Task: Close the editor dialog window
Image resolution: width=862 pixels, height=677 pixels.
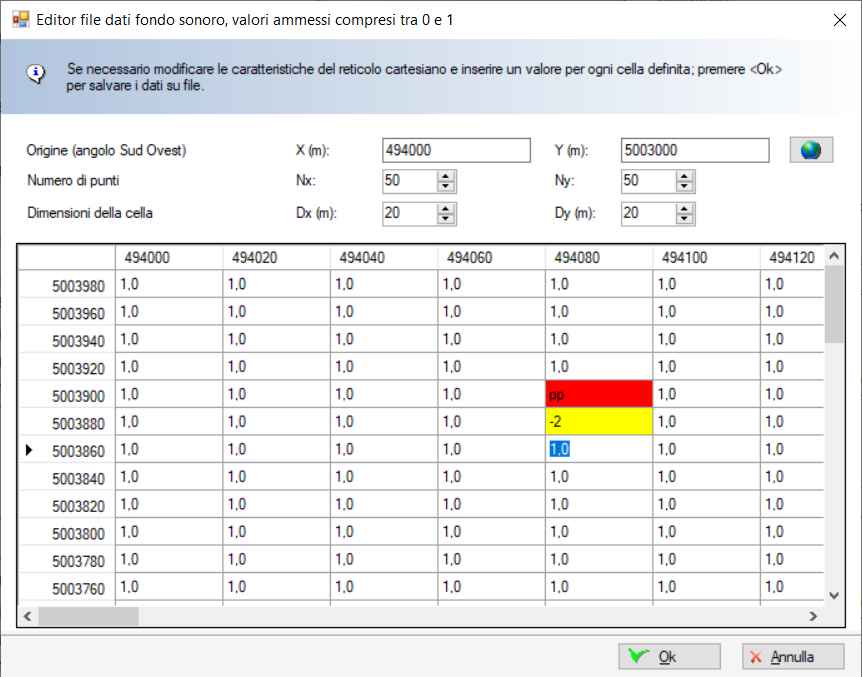Action: (x=837, y=18)
